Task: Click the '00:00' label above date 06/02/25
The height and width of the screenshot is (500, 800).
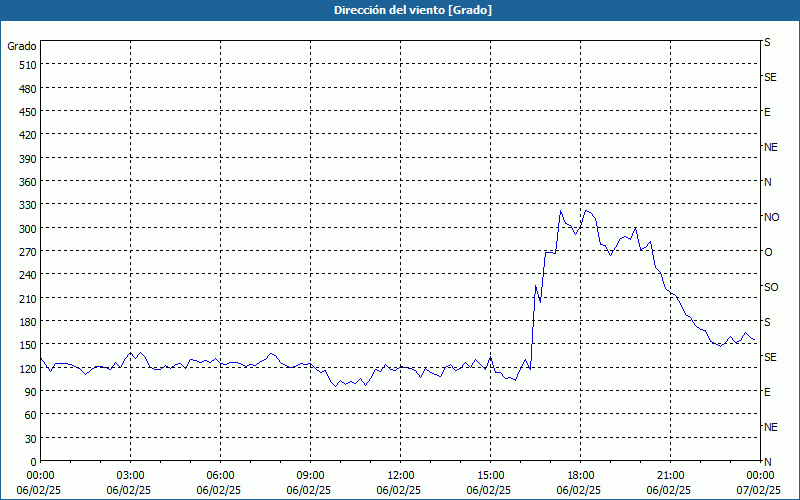Action: [x=41, y=476]
